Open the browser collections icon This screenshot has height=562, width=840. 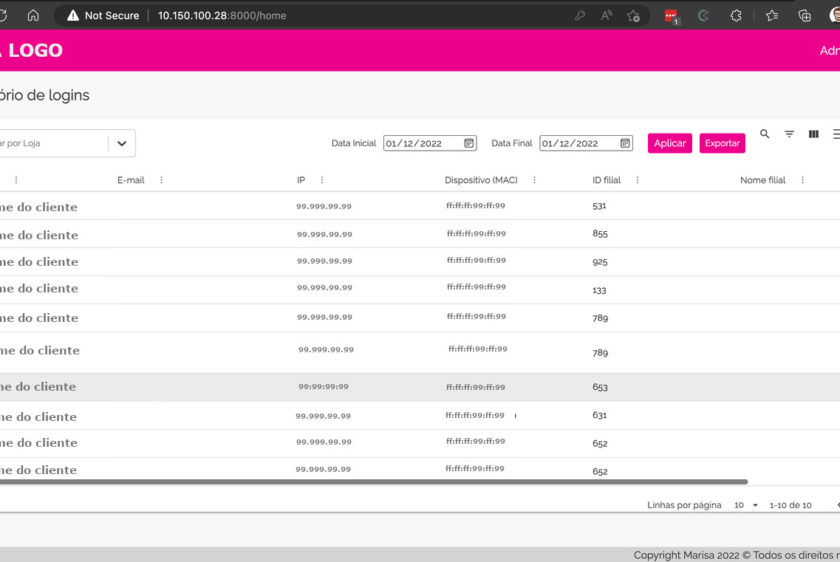804,16
